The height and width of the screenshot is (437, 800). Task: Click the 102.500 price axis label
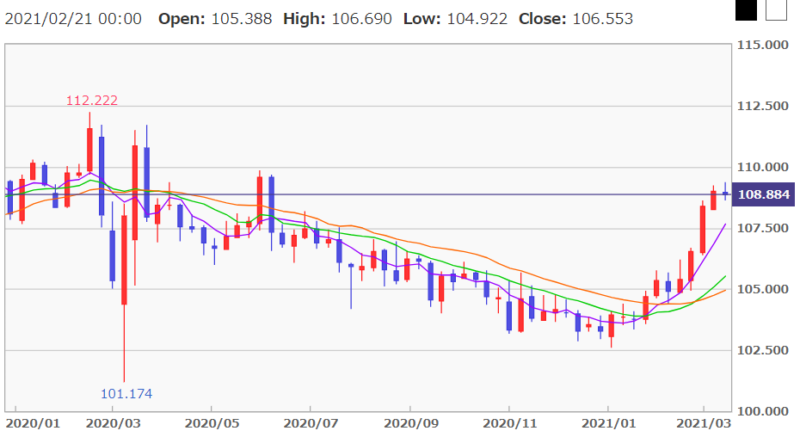click(762, 350)
